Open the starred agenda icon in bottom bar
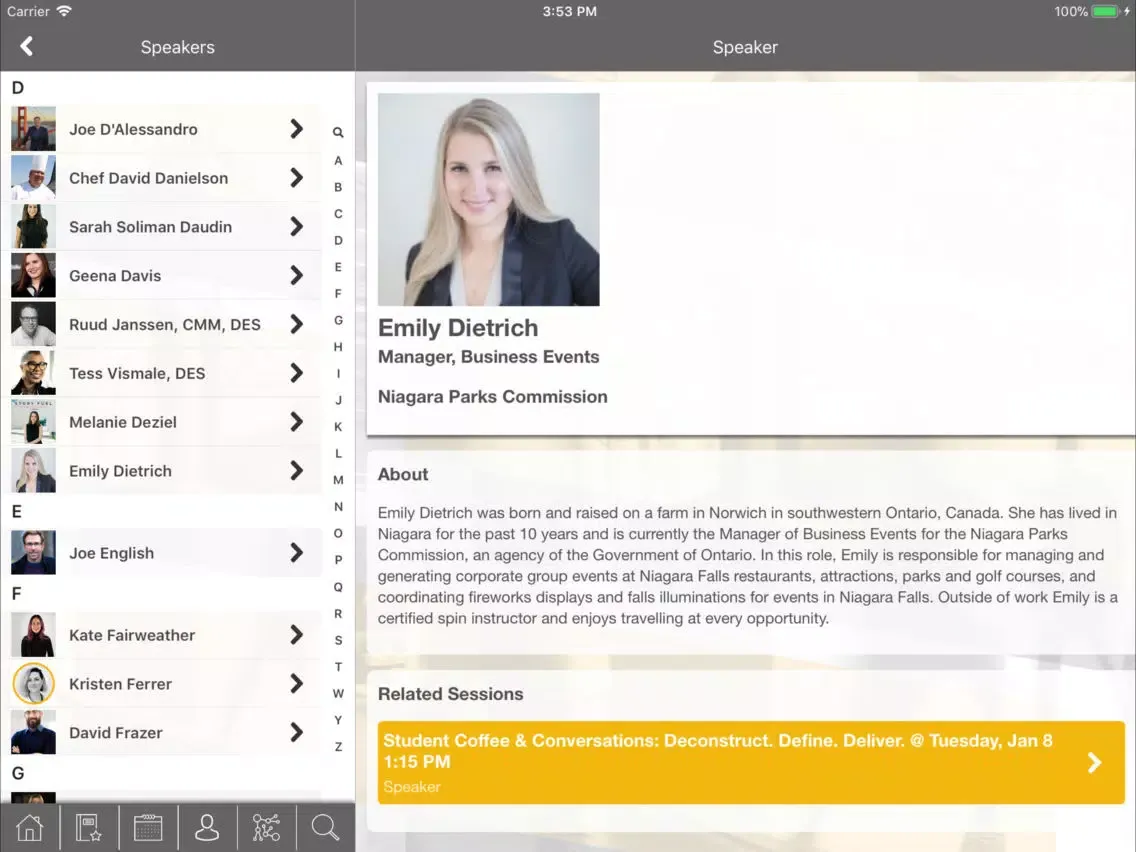Image resolution: width=1136 pixels, height=852 pixels. tap(88, 827)
